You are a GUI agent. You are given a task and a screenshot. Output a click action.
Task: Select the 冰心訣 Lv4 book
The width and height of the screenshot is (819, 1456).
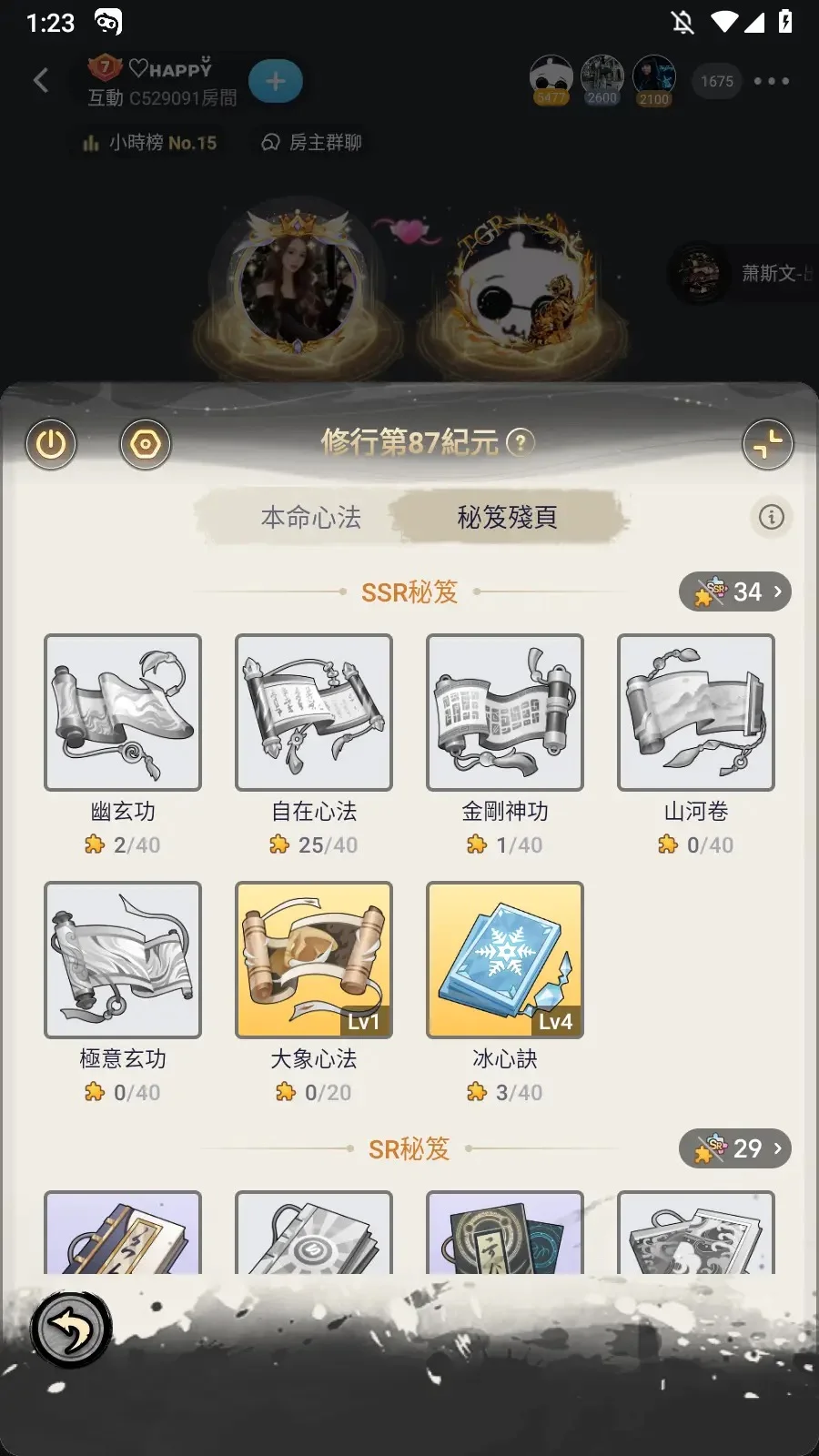505,959
